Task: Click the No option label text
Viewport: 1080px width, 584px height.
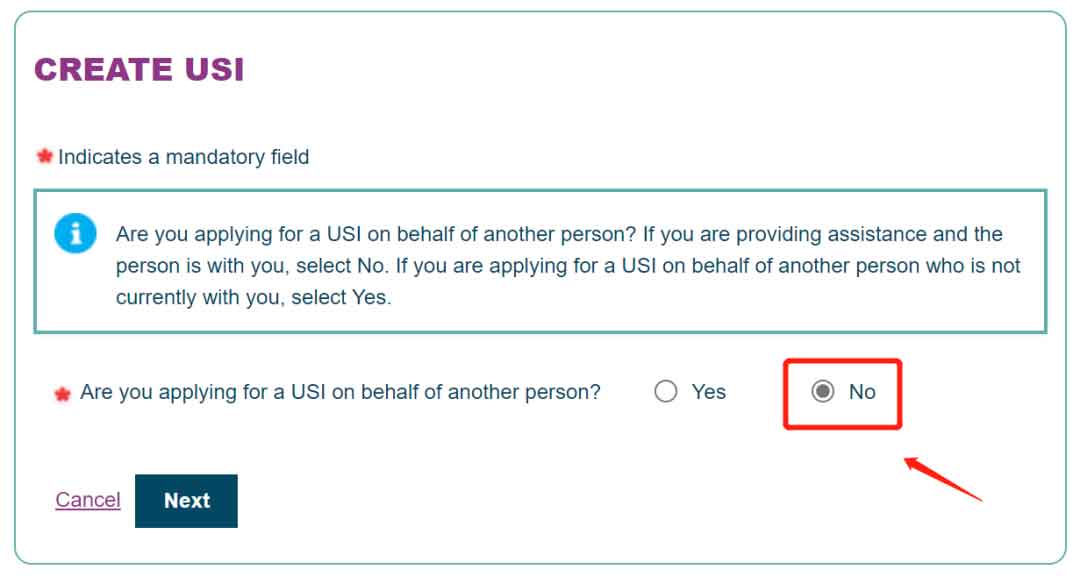Action: (x=862, y=392)
